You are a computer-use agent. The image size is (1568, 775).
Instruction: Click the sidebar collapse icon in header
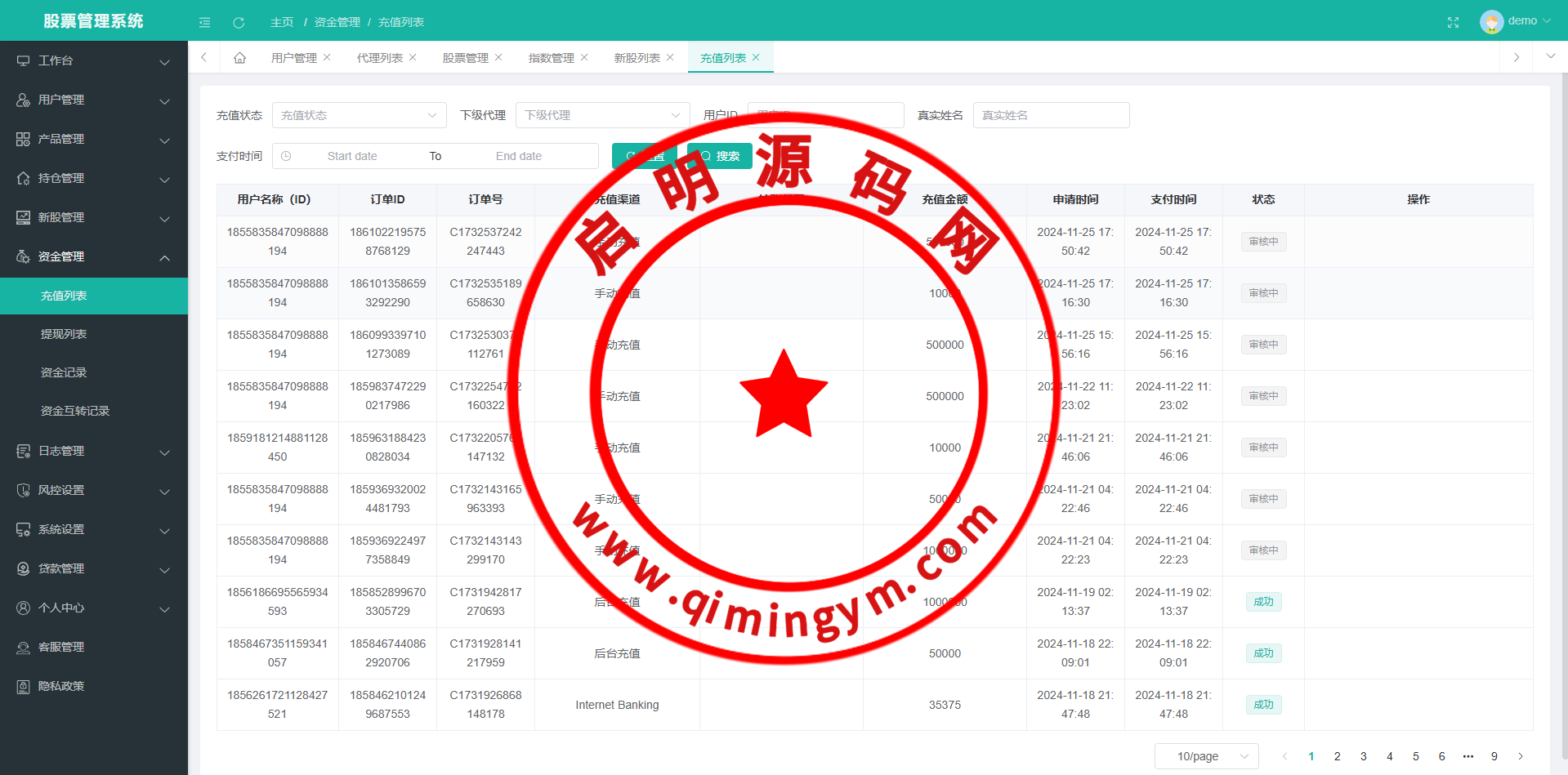204,22
